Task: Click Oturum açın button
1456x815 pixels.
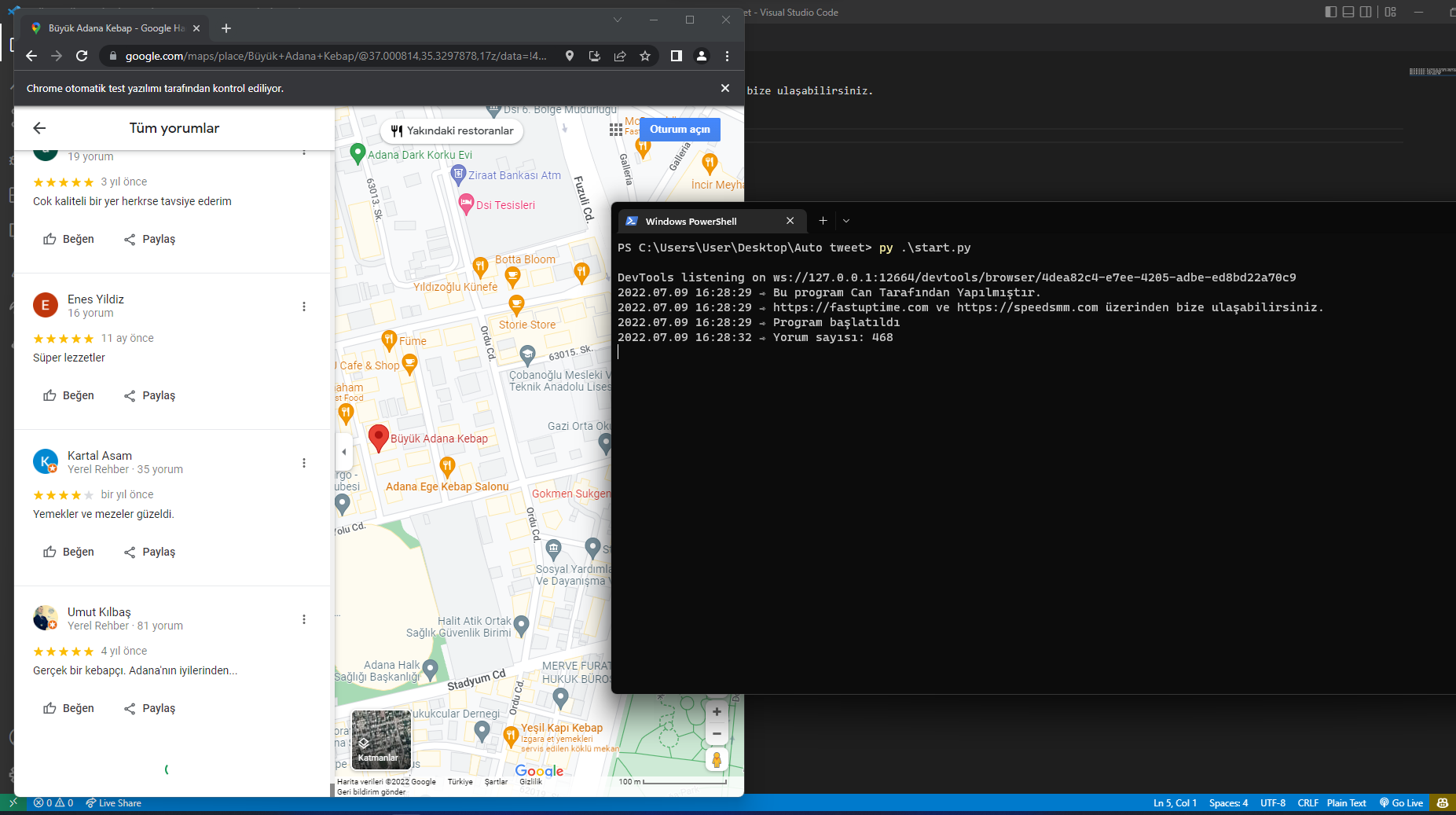Action: [680, 130]
